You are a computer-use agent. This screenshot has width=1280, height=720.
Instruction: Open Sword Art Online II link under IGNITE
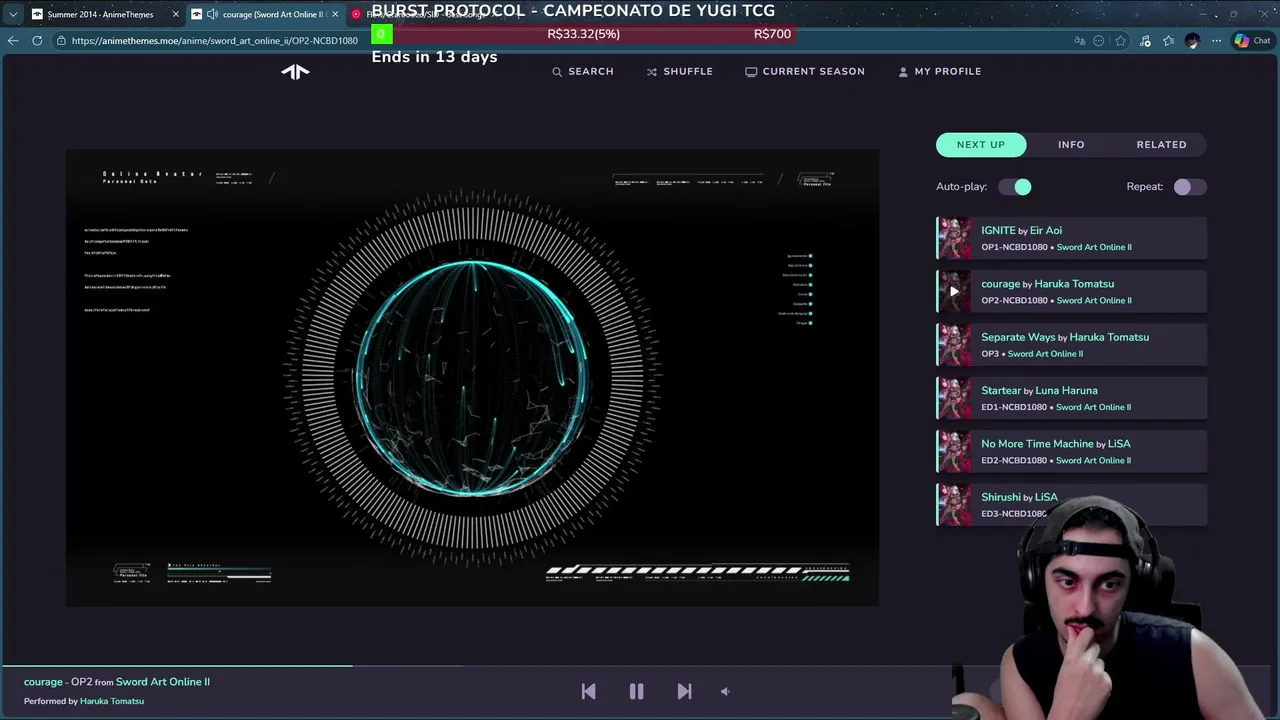tap(1094, 247)
